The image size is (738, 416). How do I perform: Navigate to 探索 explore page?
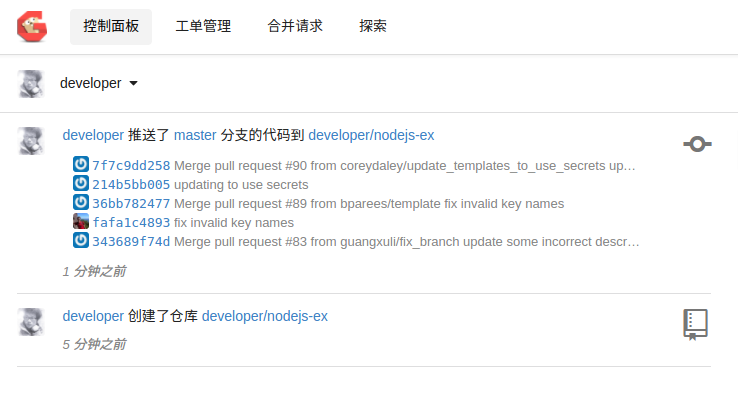click(x=373, y=27)
